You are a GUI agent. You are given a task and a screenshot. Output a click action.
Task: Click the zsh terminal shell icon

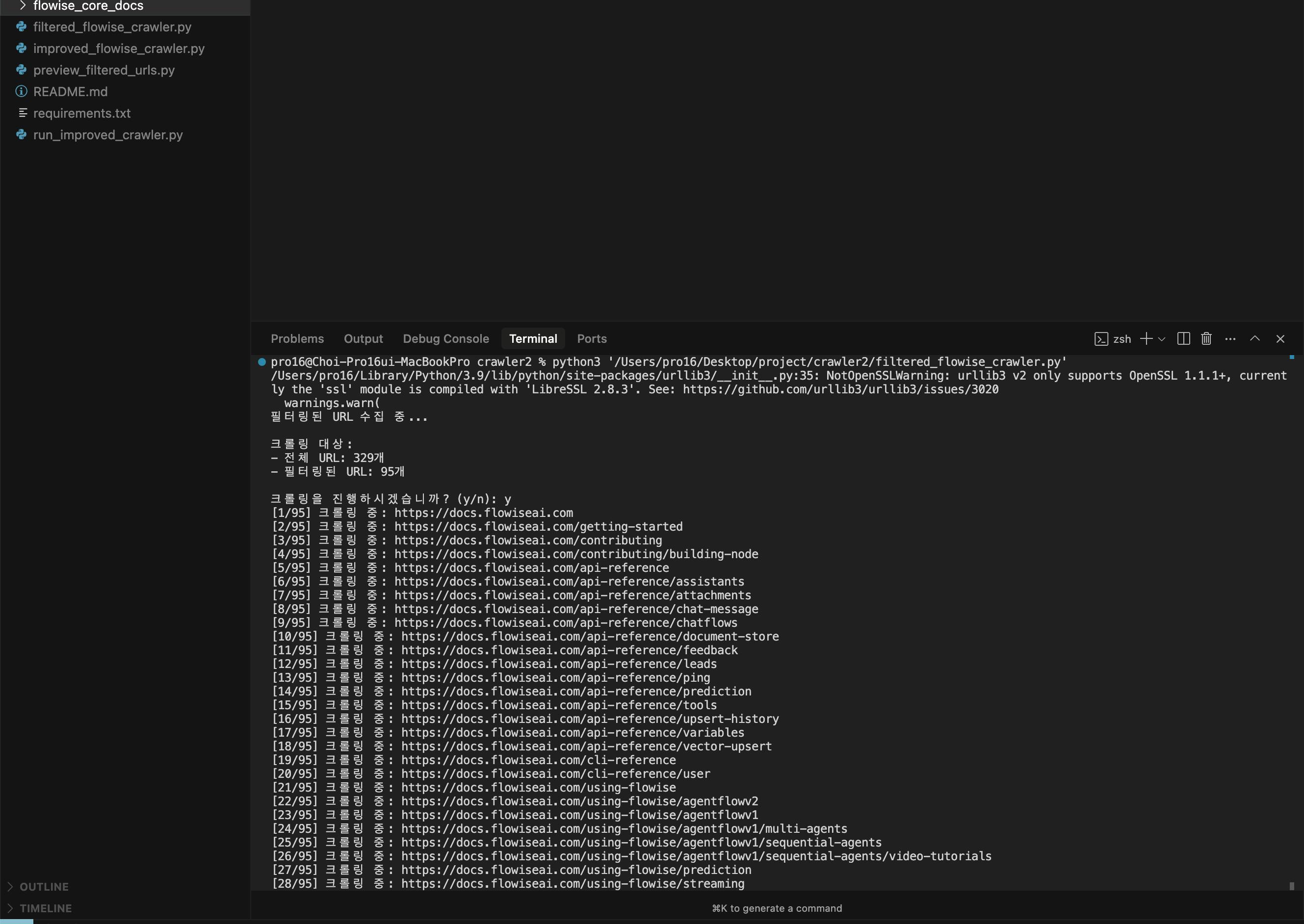[x=1101, y=339]
